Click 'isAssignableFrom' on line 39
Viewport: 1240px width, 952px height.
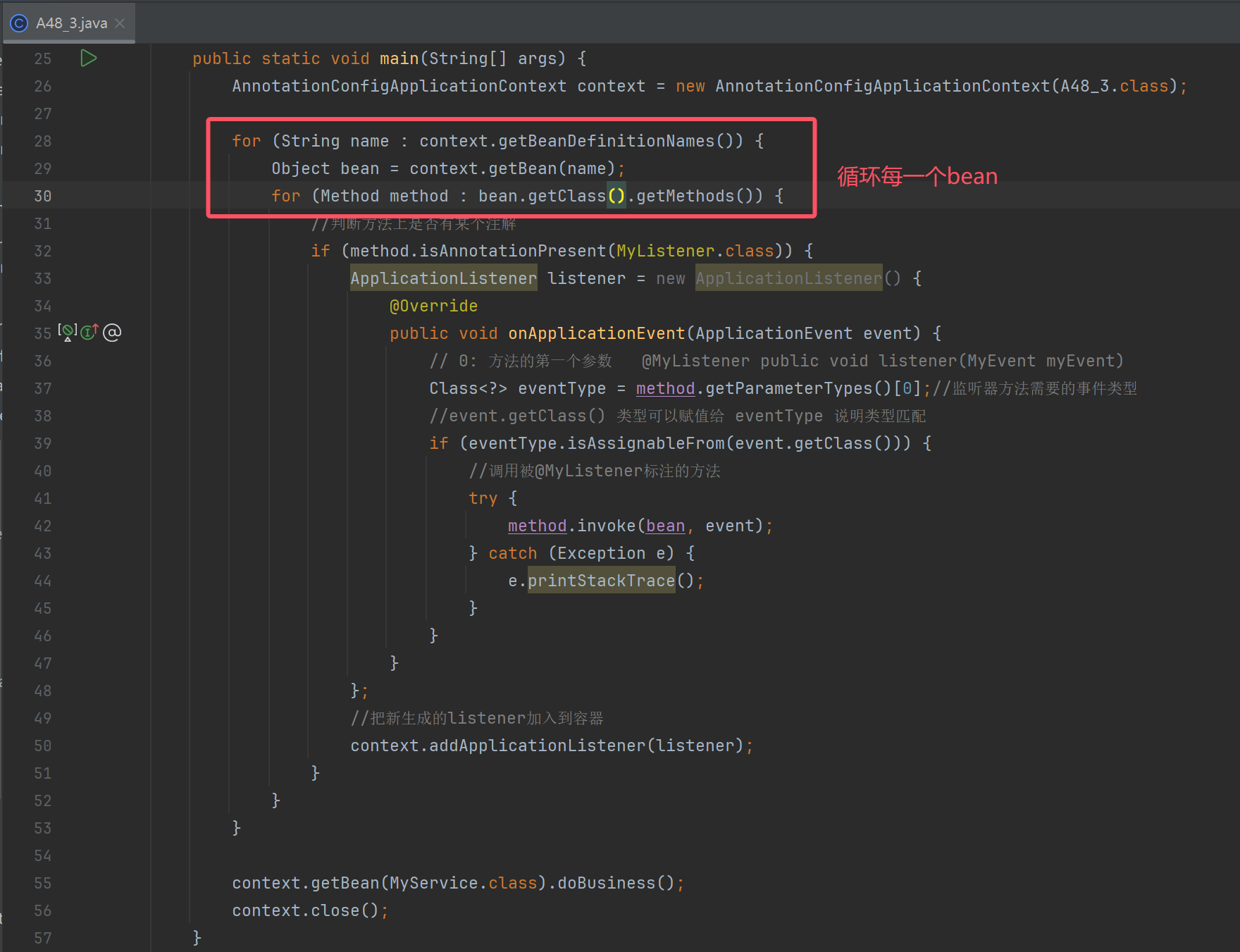pos(646,443)
